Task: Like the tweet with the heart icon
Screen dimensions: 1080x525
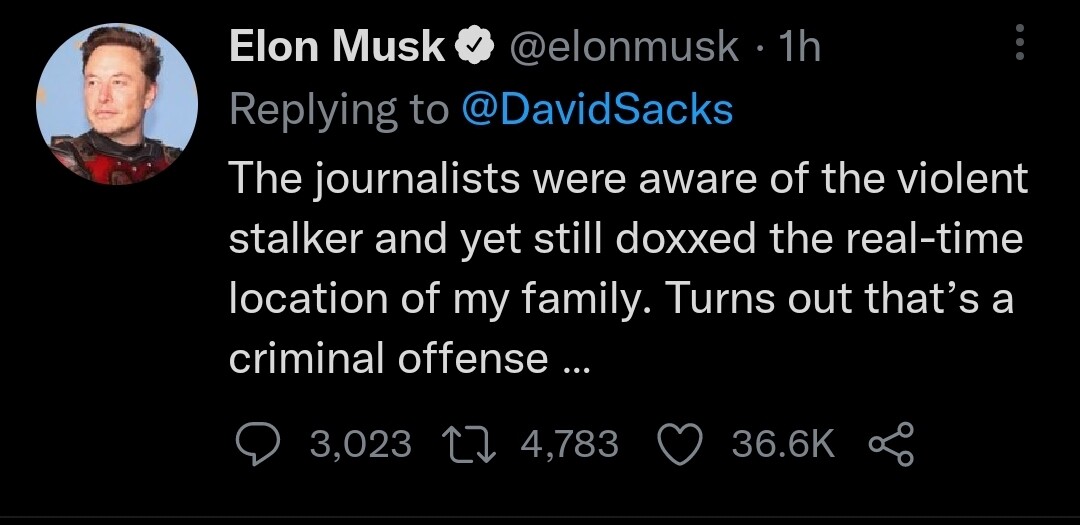Action: [x=683, y=443]
